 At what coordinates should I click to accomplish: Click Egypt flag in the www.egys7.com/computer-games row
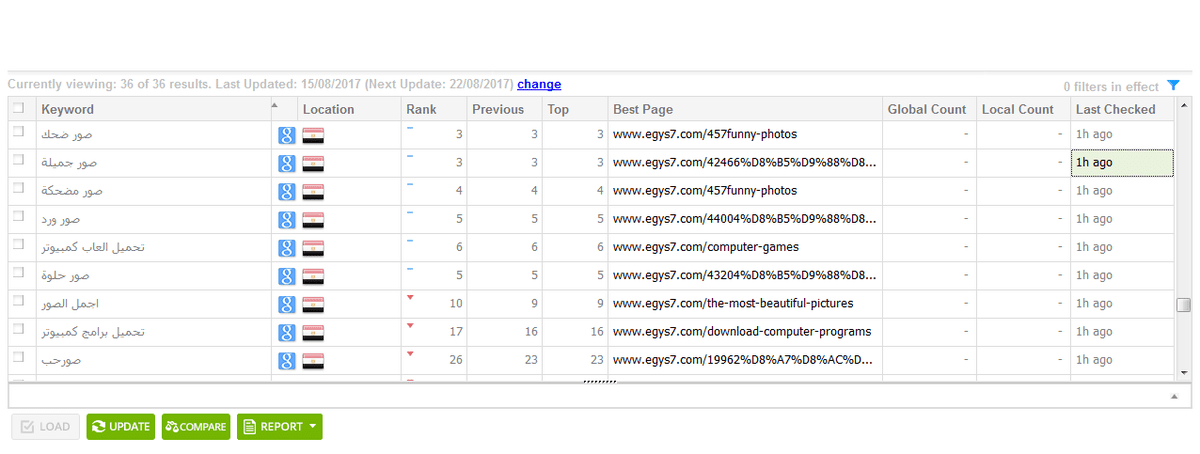click(313, 247)
